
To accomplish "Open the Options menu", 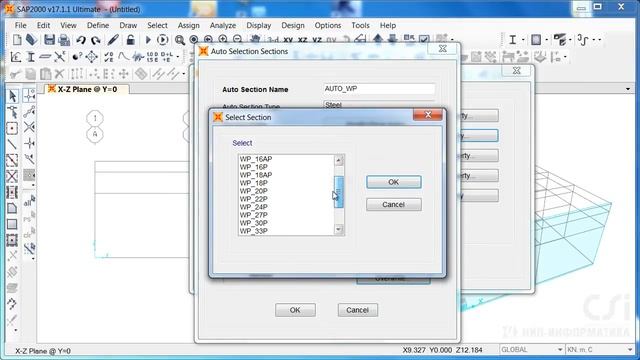I will tap(328, 25).
